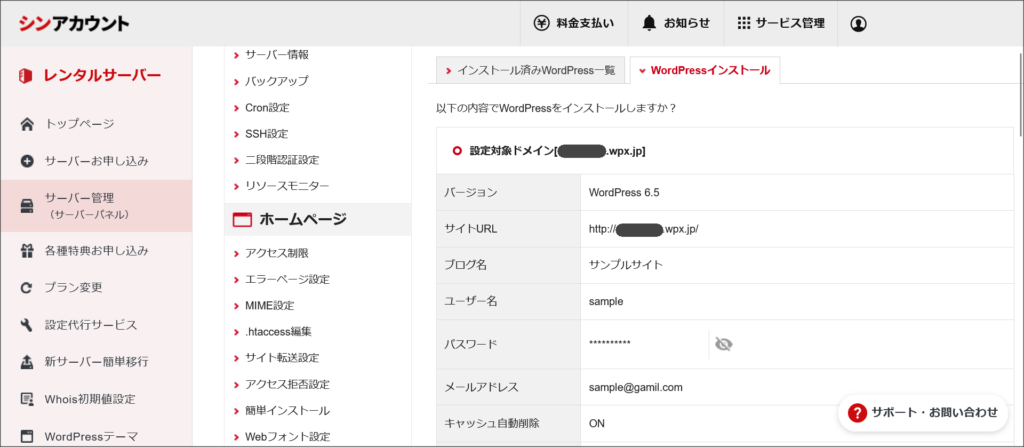Click the window icon beside WordPressテーマ
The height and width of the screenshot is (447, 1024).
tap(27, 436)
